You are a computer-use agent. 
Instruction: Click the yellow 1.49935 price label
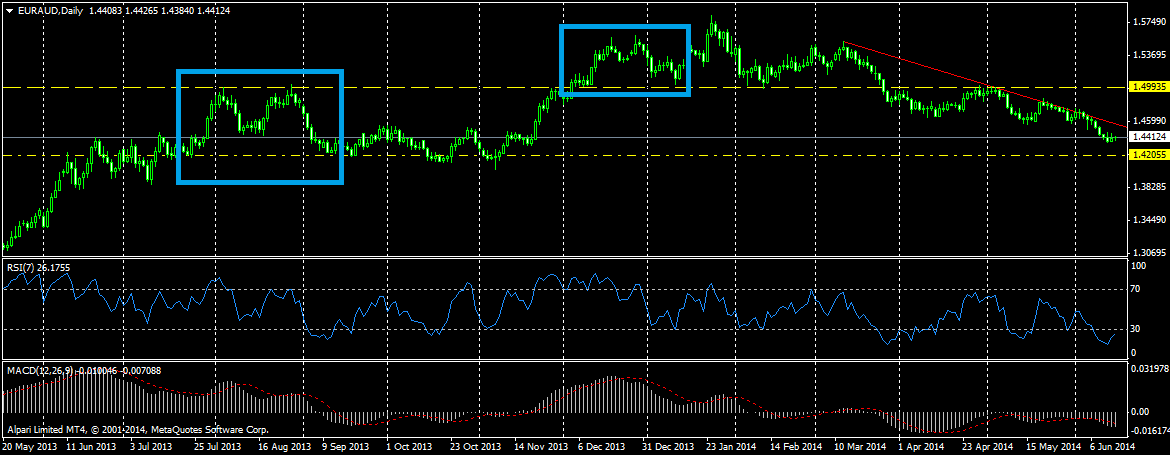coord(1148,87)
